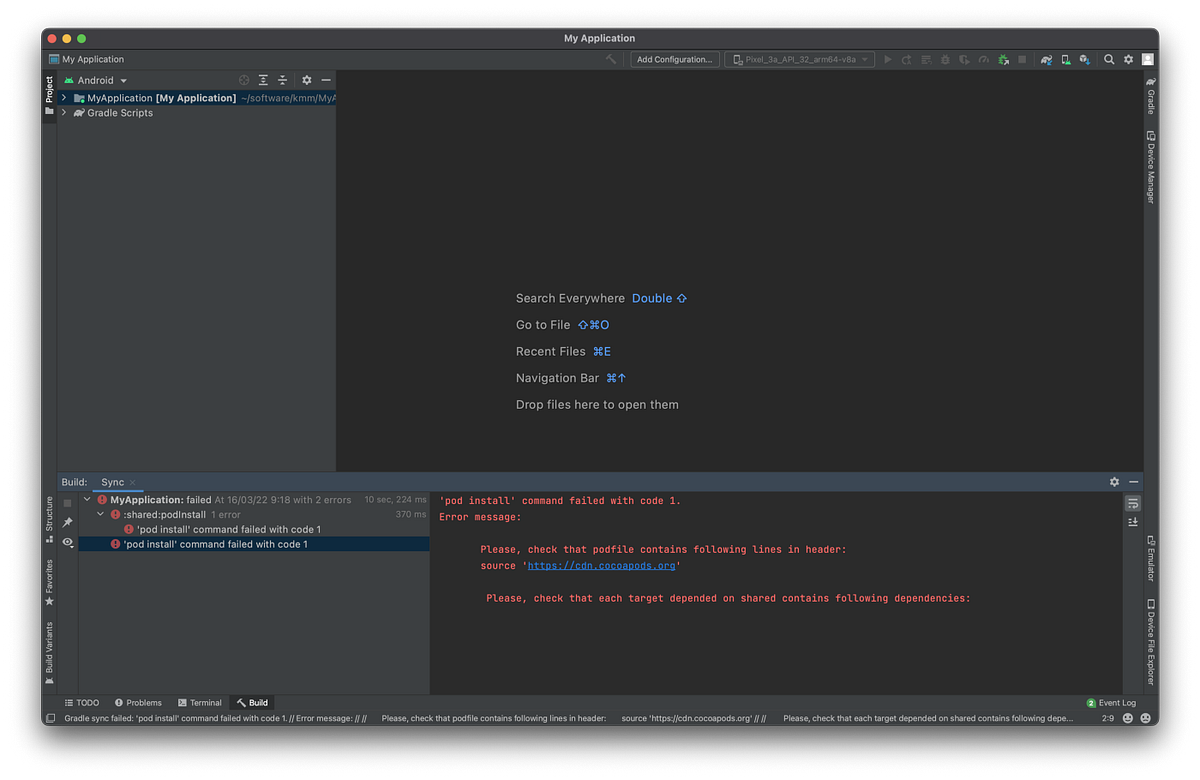Sync project with Gradle files icon
The width and height of the screenshot is (1200, 780).
click(x=1046, y=59)
